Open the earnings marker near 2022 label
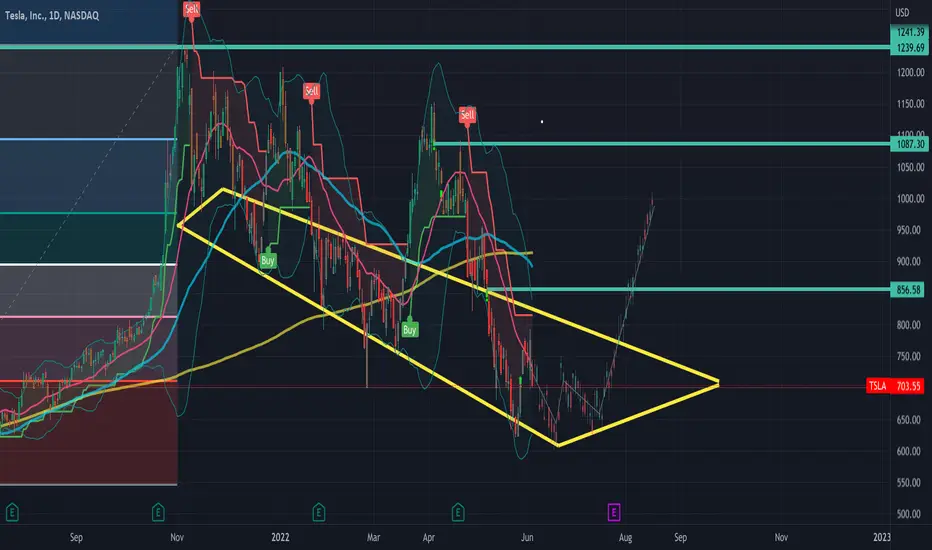The image size is (932, 550). 319,512
